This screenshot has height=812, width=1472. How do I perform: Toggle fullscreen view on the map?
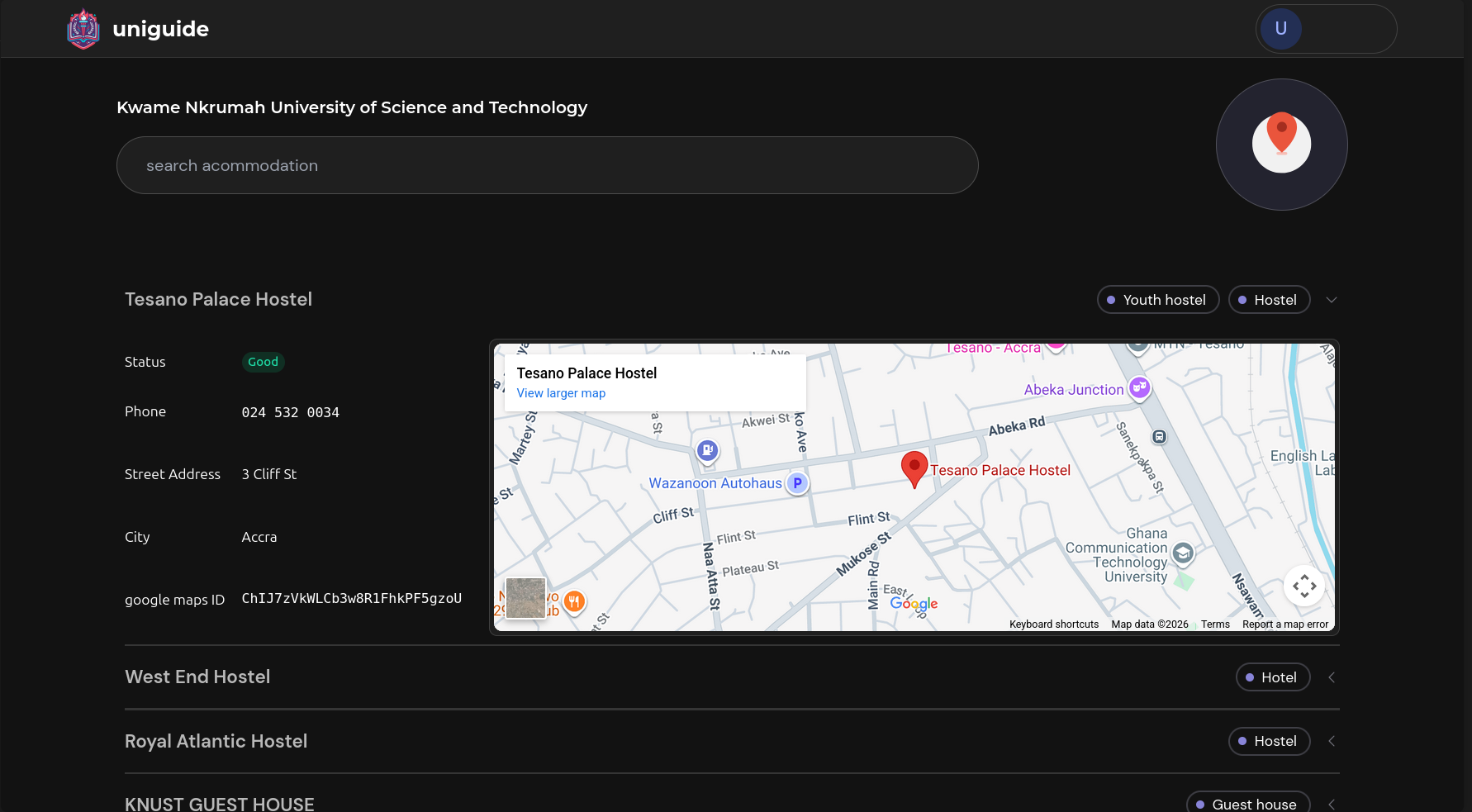click(x=1304, y=586)
